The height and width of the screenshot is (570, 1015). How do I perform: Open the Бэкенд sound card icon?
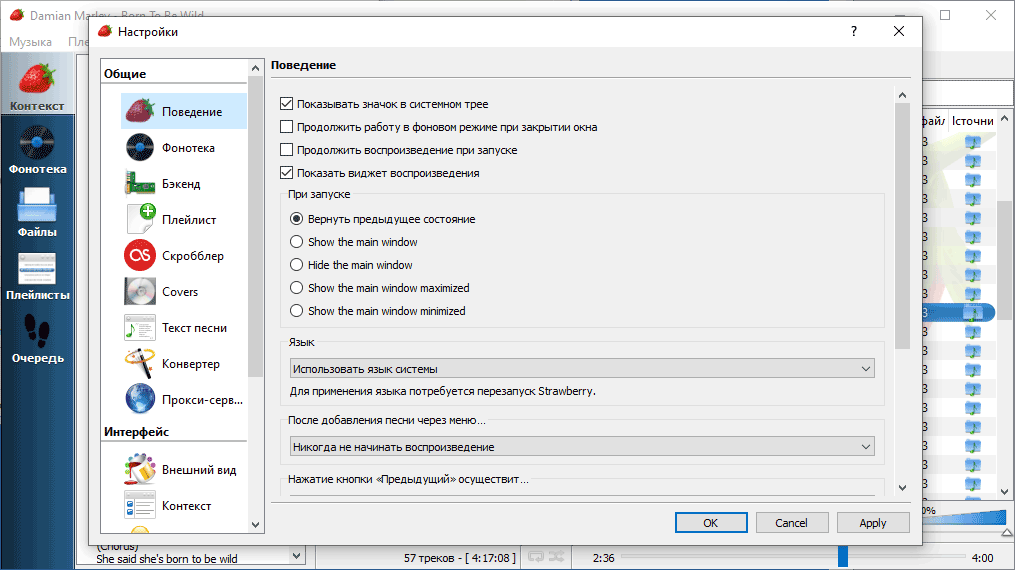[x=140, y=184]
